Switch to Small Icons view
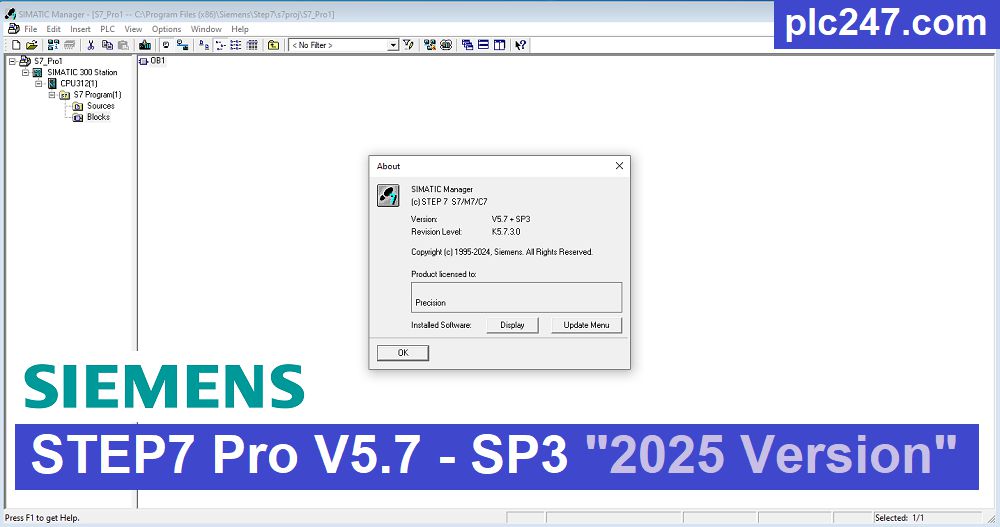1000x527 pixels. tap(220, 45)
